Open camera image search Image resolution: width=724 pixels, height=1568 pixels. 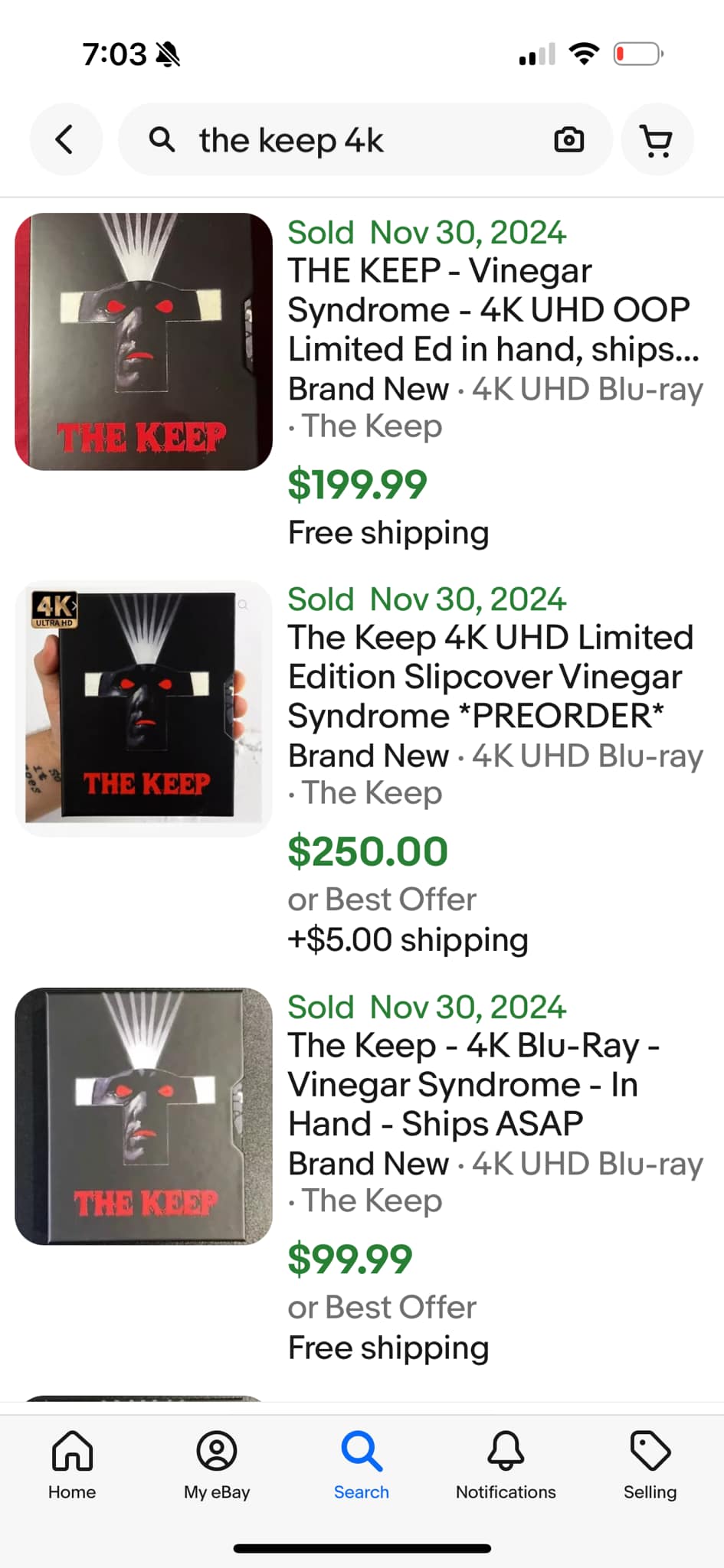coord(568,140)
